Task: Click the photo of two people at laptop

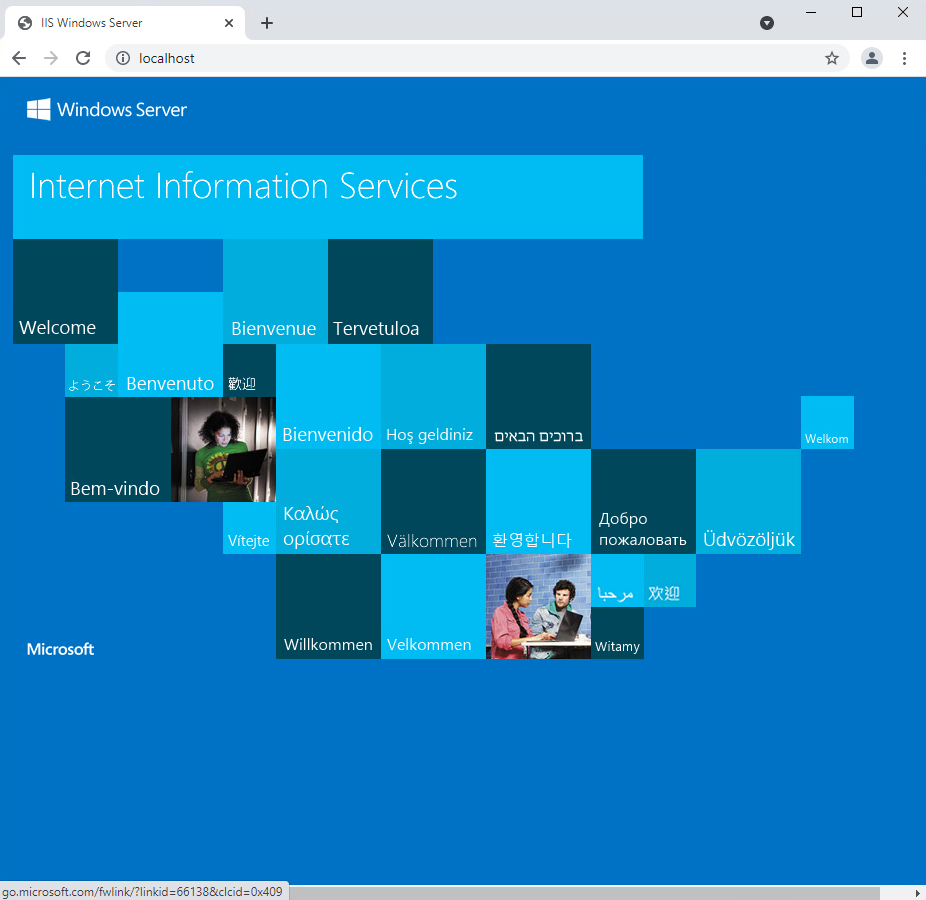Action: click(538, 606)
